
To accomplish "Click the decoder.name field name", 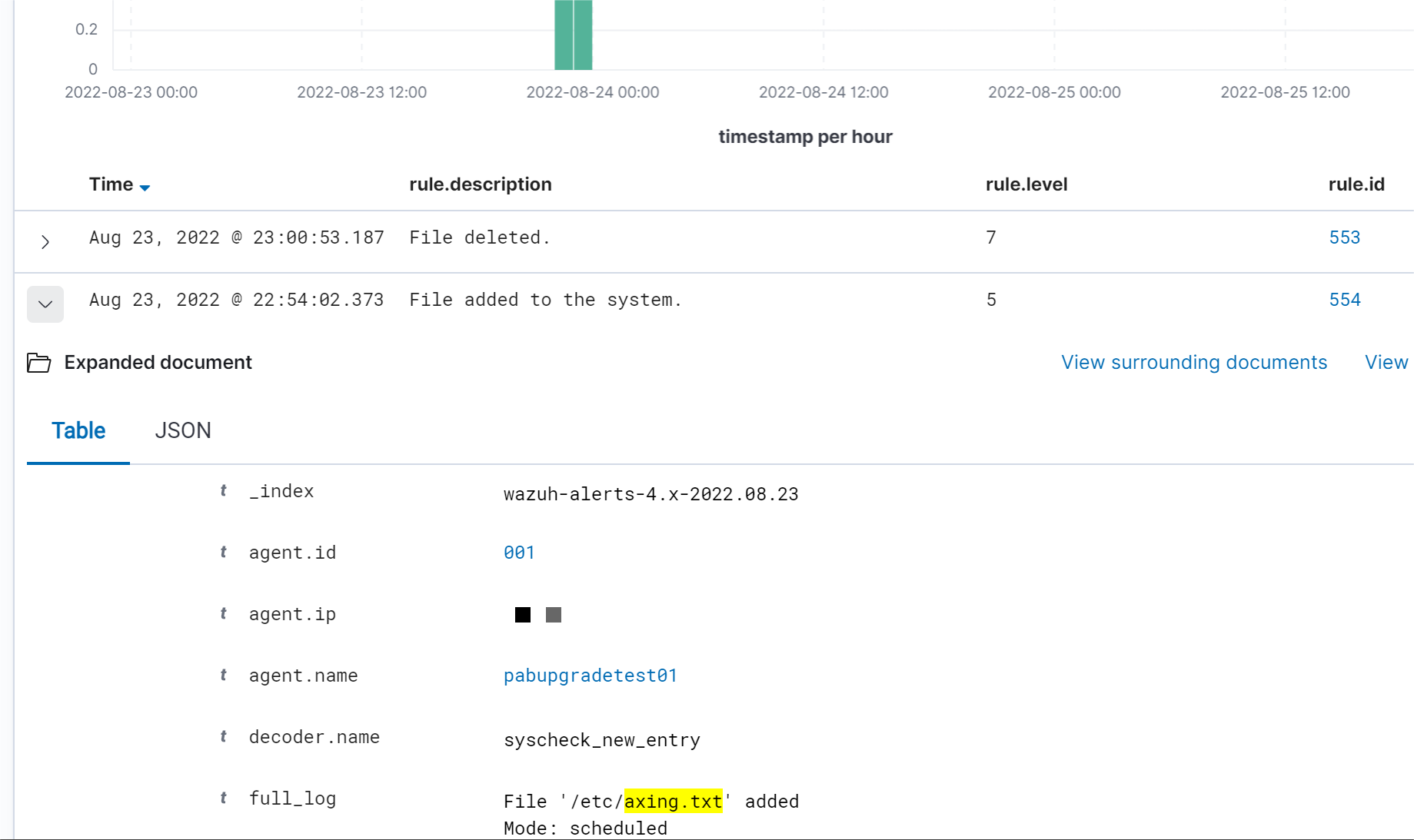I will [x=314, y=737].
